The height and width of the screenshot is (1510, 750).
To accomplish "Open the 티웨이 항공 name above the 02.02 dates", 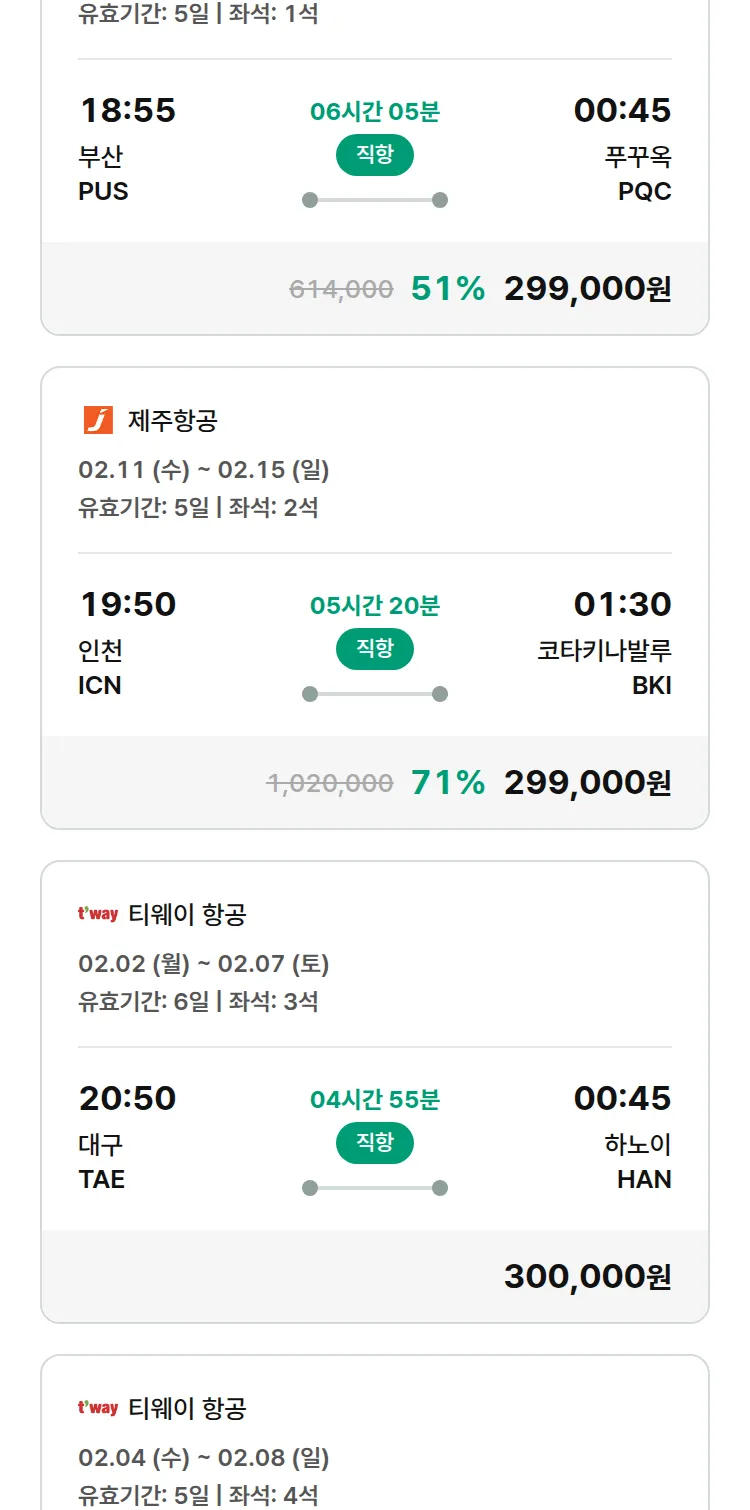I will tap(187, 914).
